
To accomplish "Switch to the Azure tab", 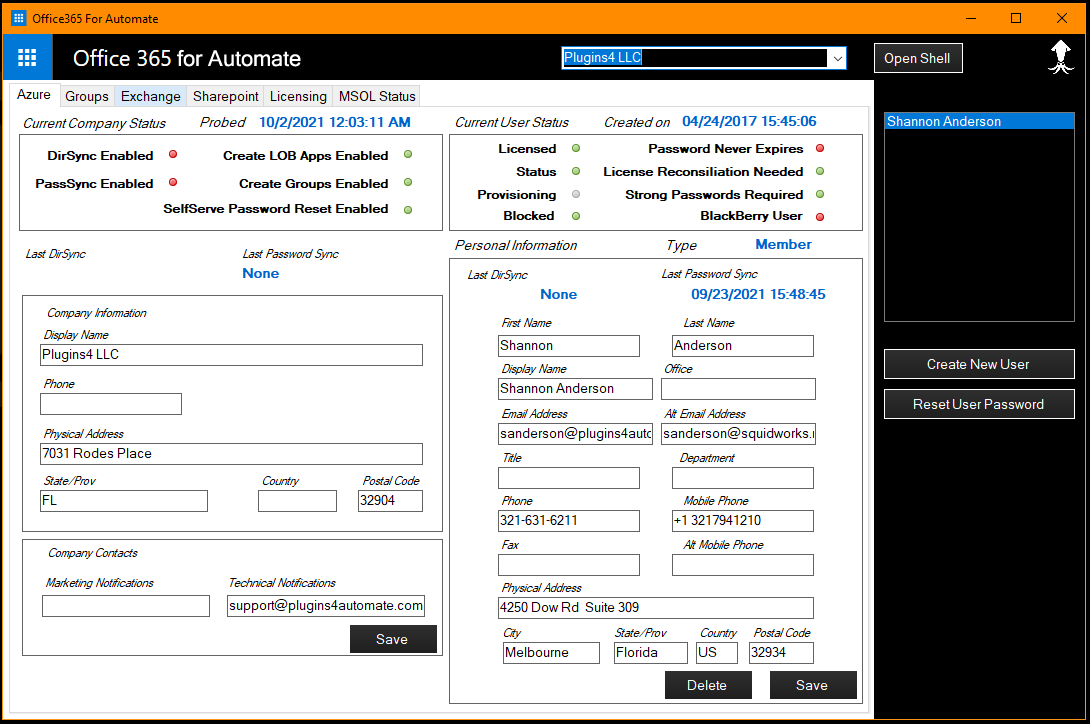I will [34, 95].
